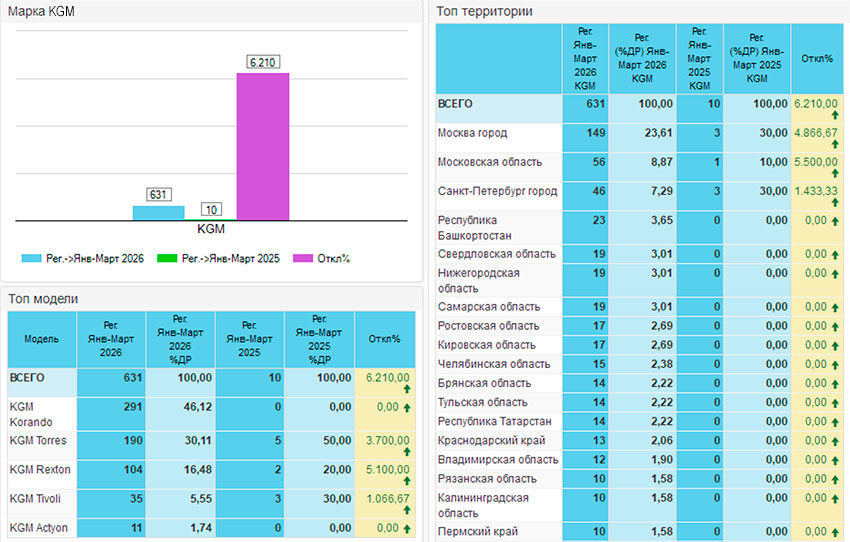Screen dimensions: 850x542
Task: Click the blue legend swatch for Янв-Март 2026
Action: 32,259
